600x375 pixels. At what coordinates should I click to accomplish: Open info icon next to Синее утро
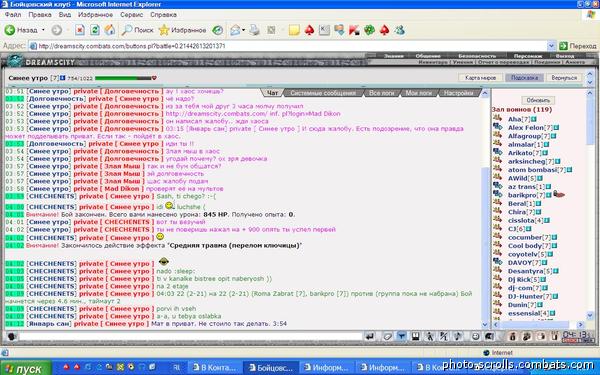(62, 78)
